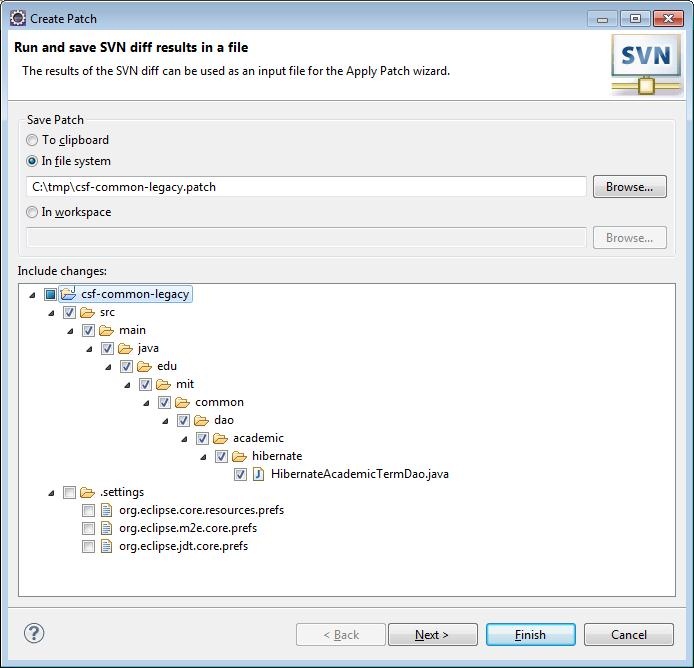Screen dimensions: 694x668
Task: Click the mit folder icon
Action: tap(163, 384)
